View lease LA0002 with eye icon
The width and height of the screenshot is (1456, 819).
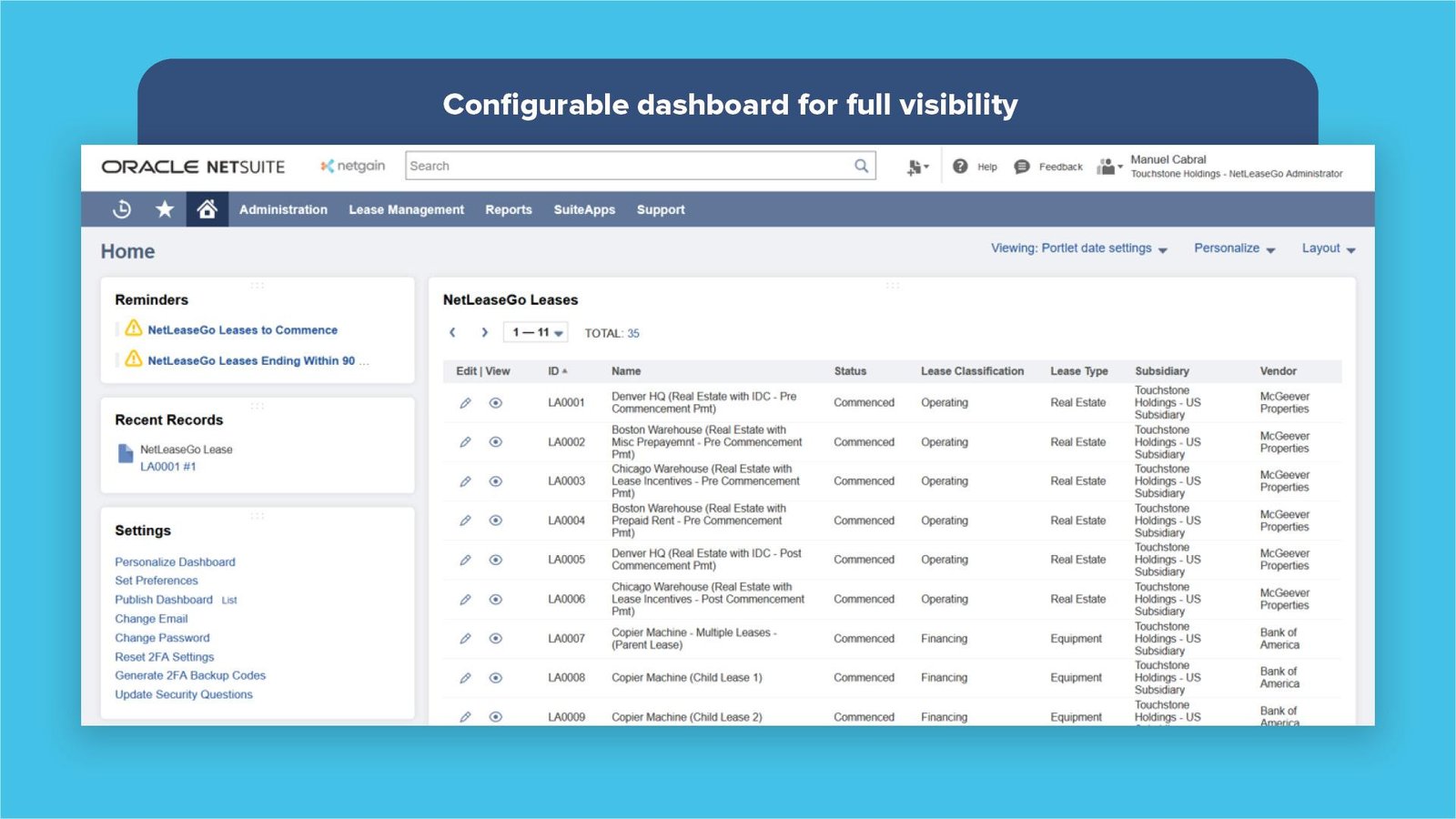(x=496, y=442)
